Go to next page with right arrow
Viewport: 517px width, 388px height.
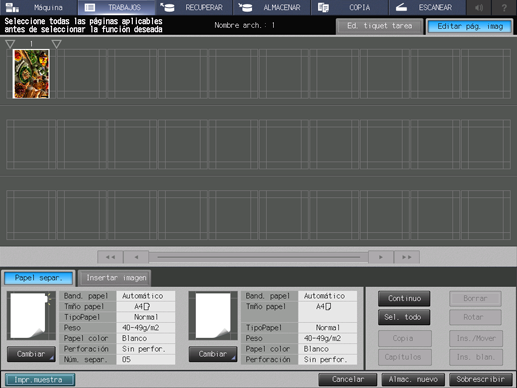click(381, 257)
